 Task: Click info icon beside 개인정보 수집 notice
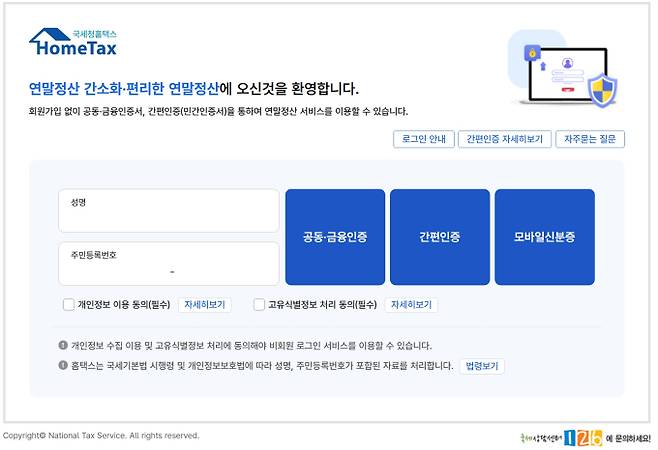click(63, 345)
